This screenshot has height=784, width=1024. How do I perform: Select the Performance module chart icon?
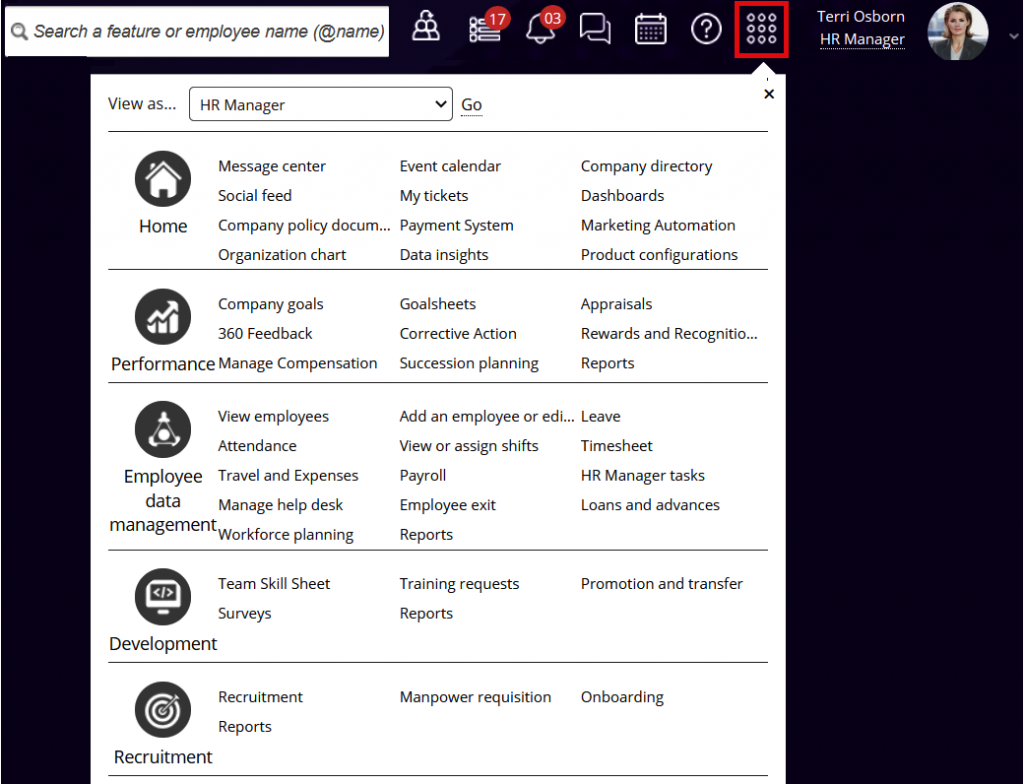(x=162, y=317)
